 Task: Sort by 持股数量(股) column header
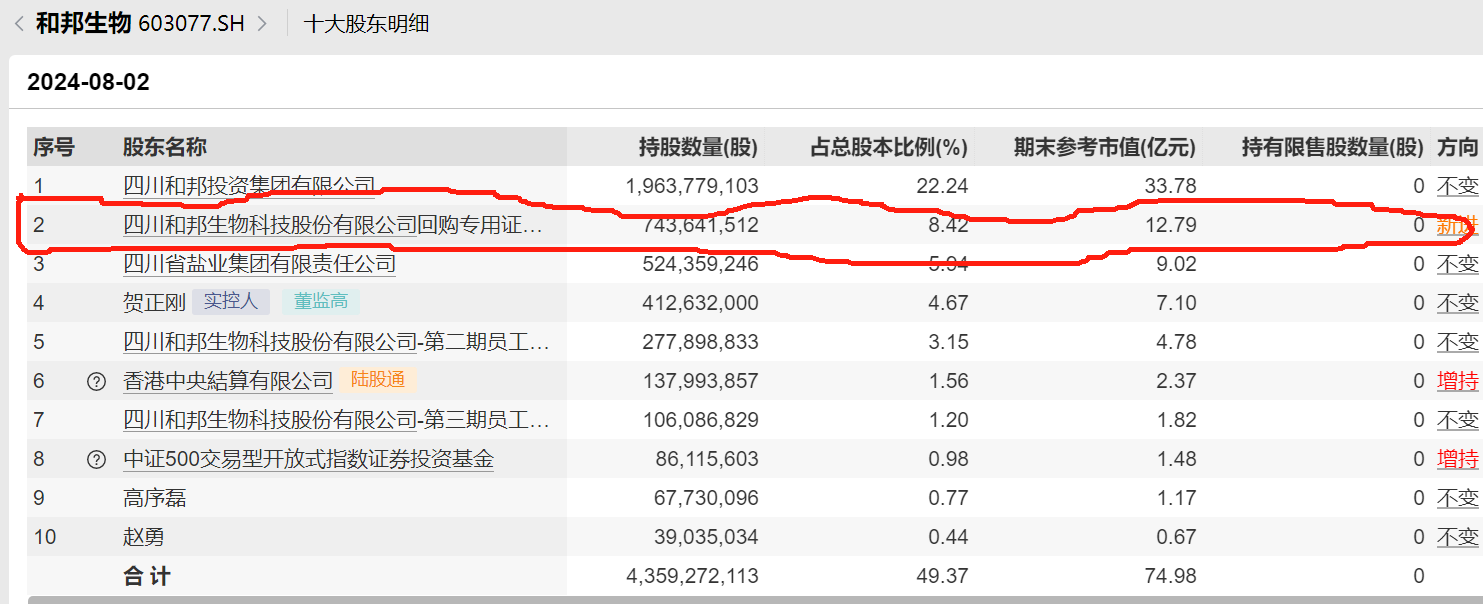(698, 148)
